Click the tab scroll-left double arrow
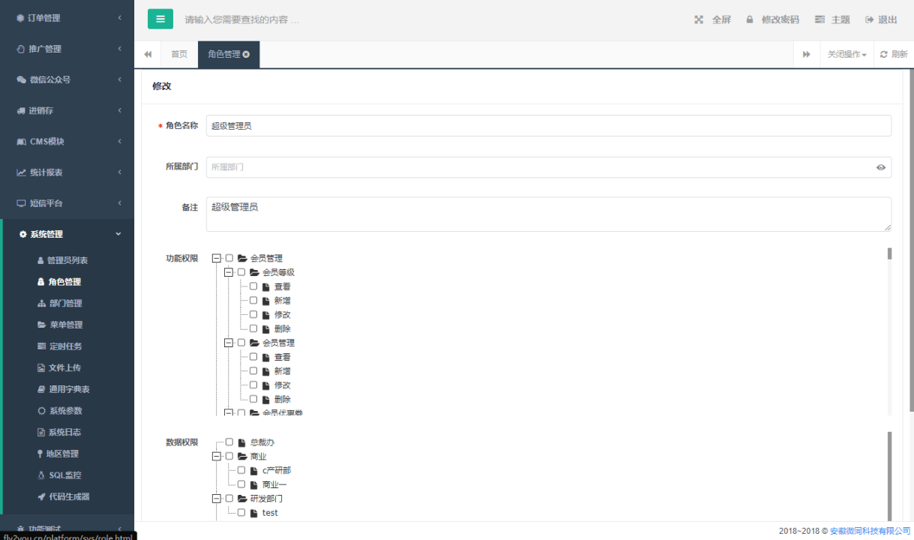914x540 pixels. click(x=148, y=54)
